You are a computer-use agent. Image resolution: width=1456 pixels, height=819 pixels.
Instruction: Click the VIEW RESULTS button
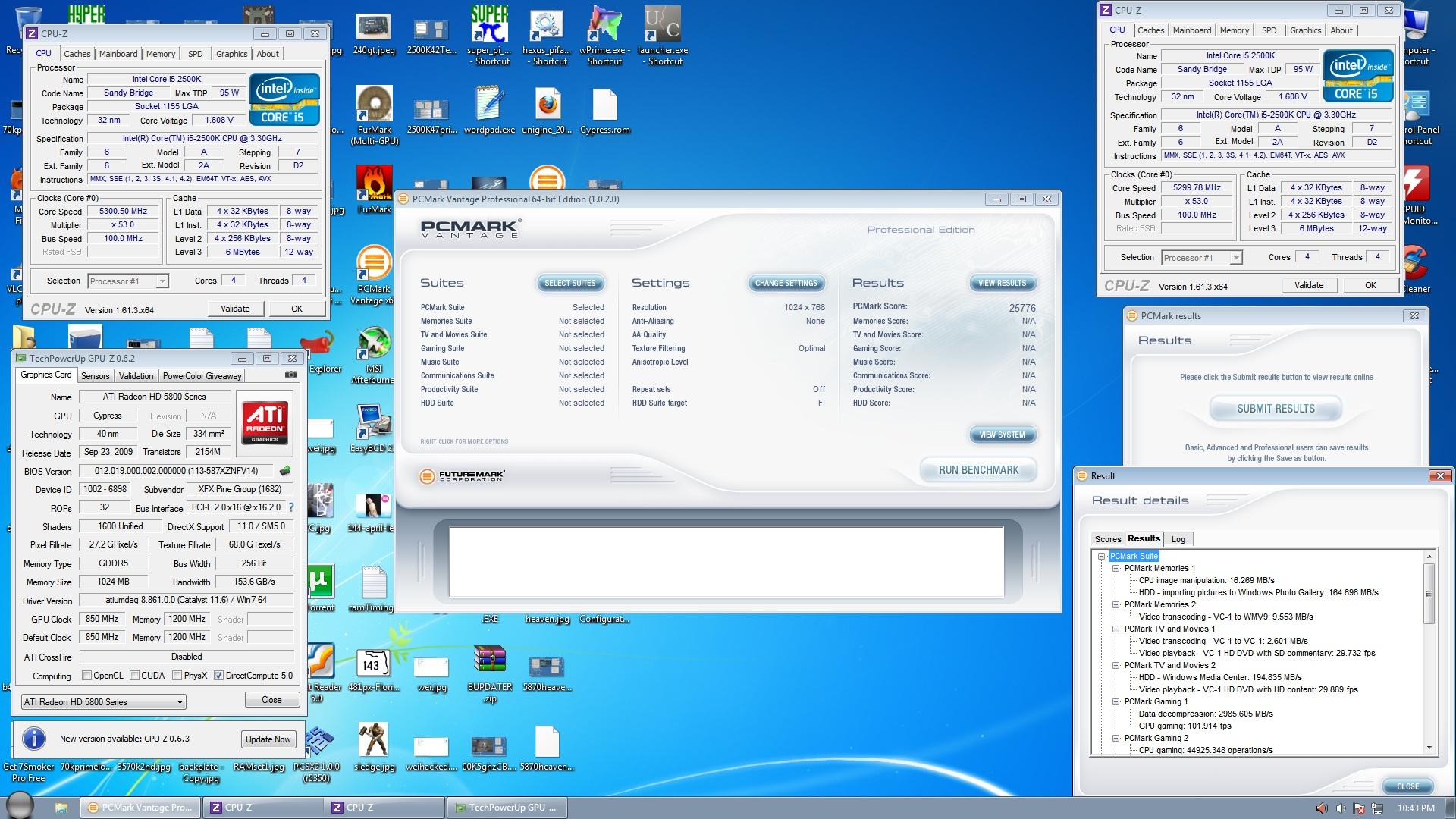pyautogui.click(x=1002, y=283)
